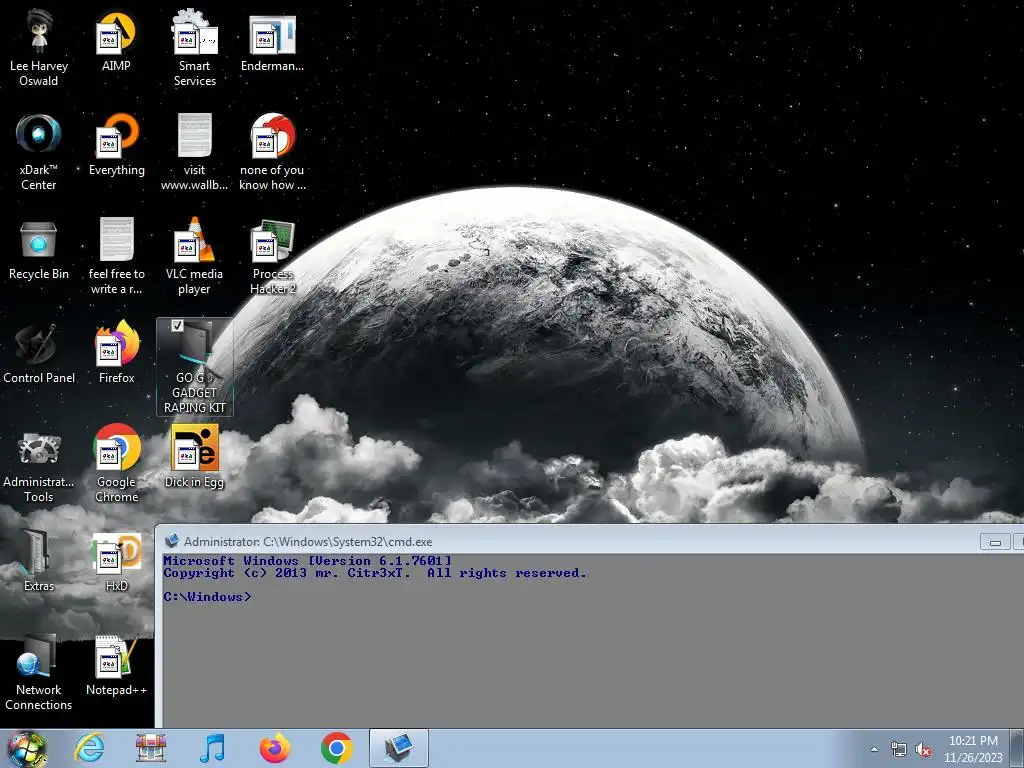
Task: Select the Google Chrome desktop shortcut
Action: (x=116, y=464)
